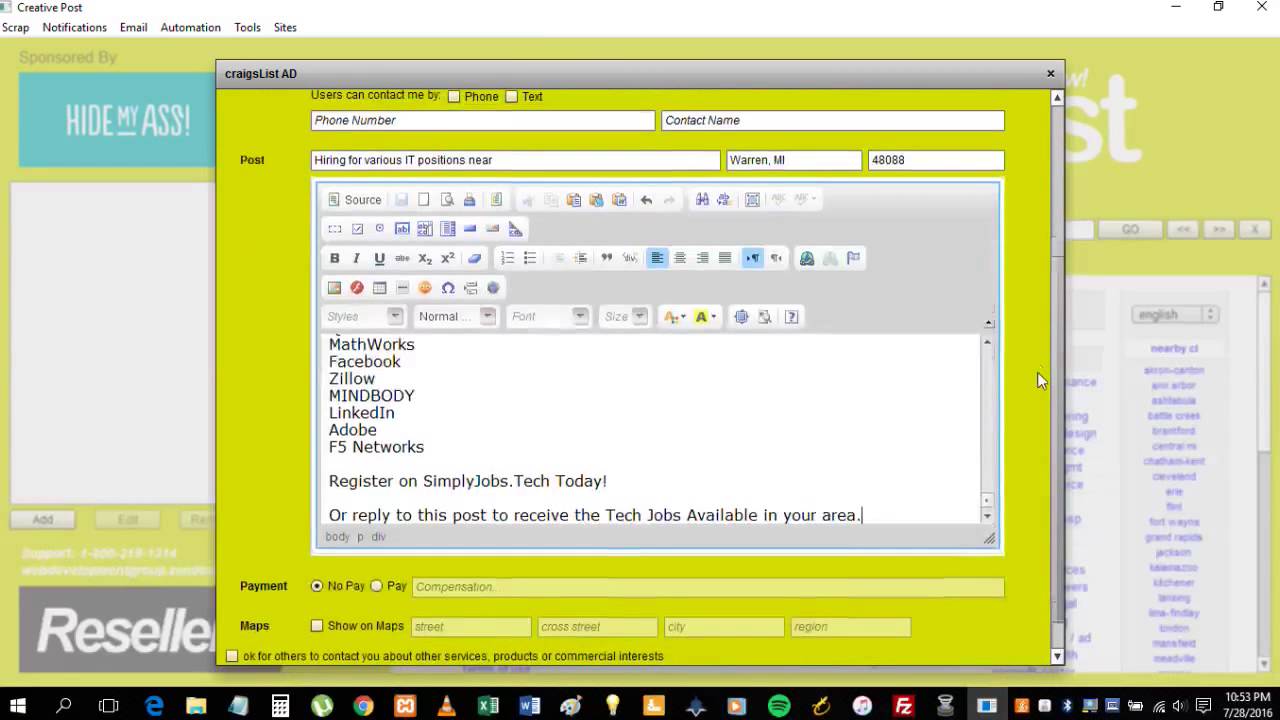This screenshot has width=1280, height=720.
Task: Open Spotify from the taskbar
Action: click(779, 706)
